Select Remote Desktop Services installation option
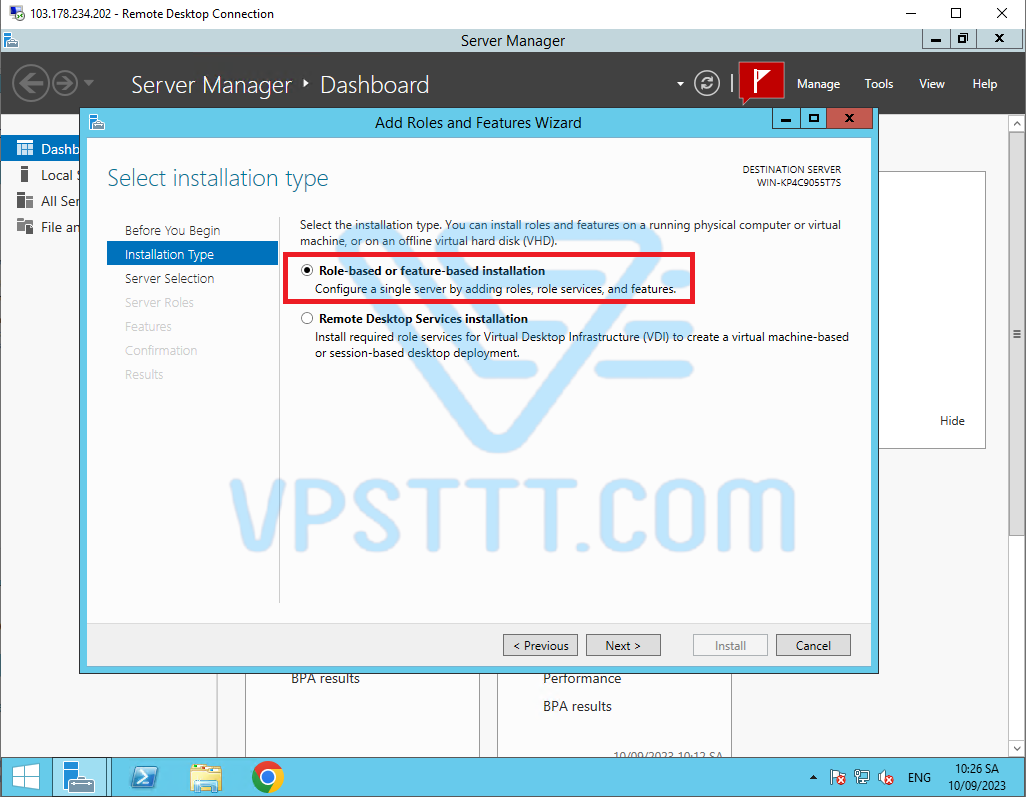 (307, 319)
